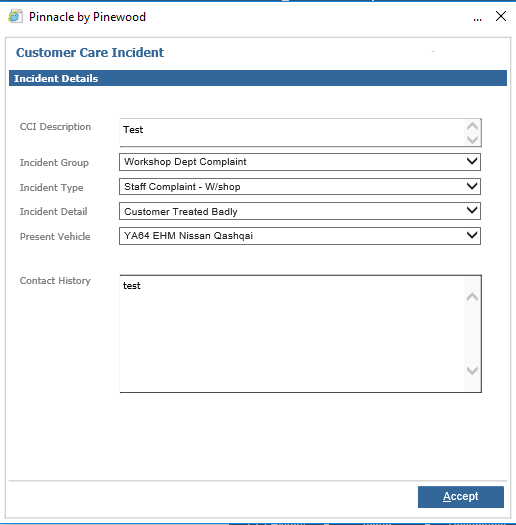Click the Pinnacle app icon in title bar
This screenshot has width=516, height=525.
tap(15, 16)
